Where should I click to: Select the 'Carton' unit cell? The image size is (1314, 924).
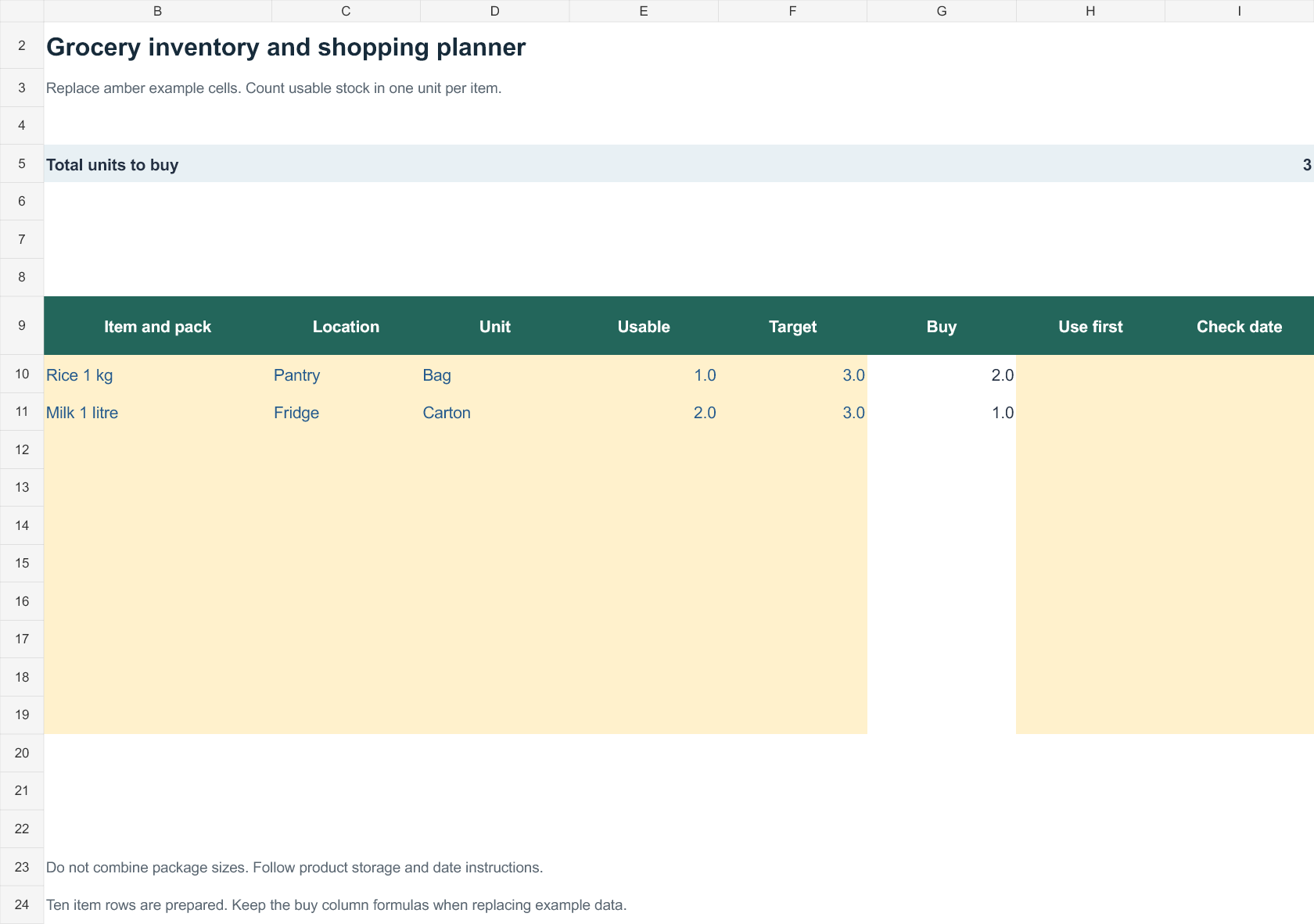click(x=495, y=412)
